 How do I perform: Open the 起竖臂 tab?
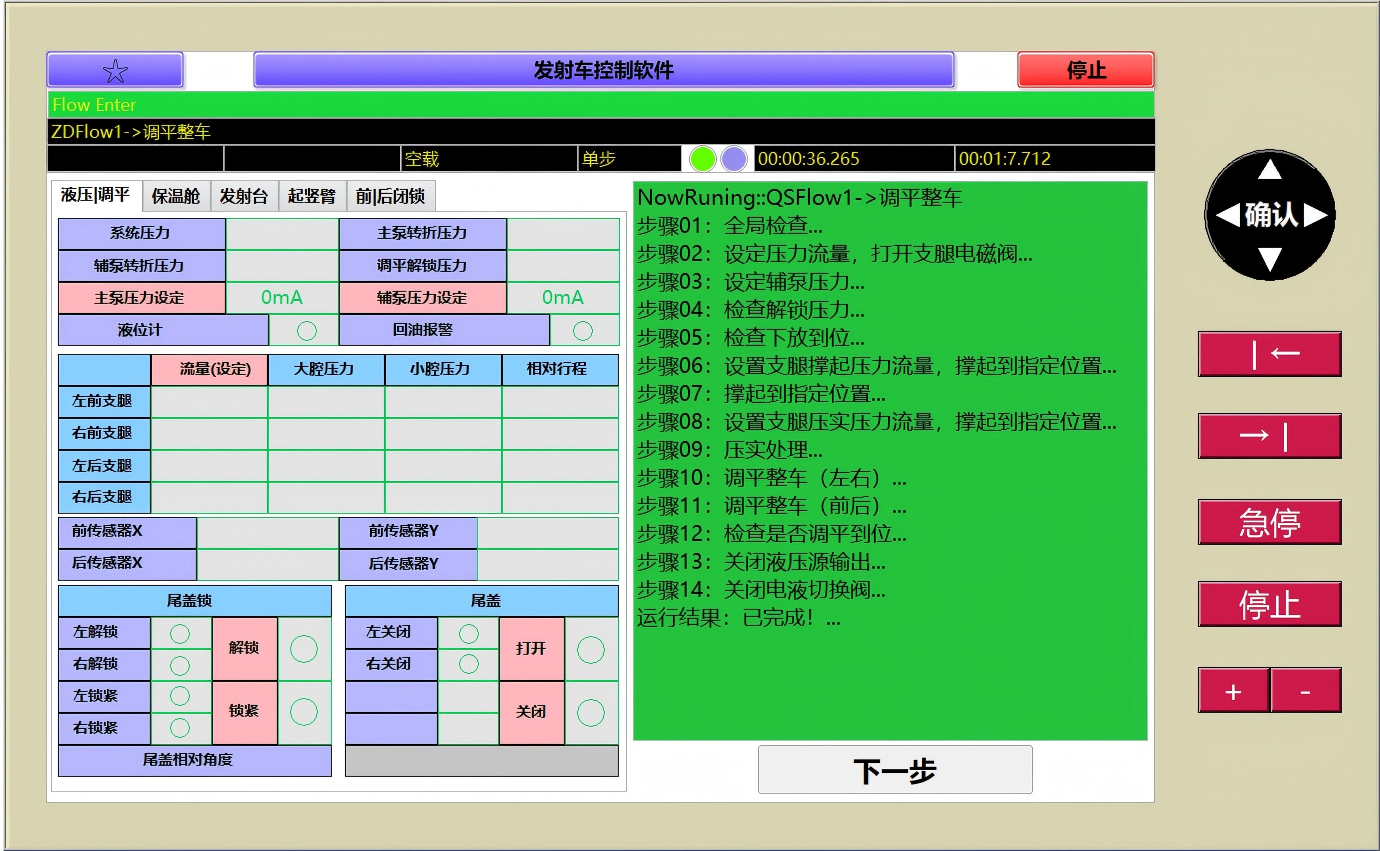click(x=312, y=196)
